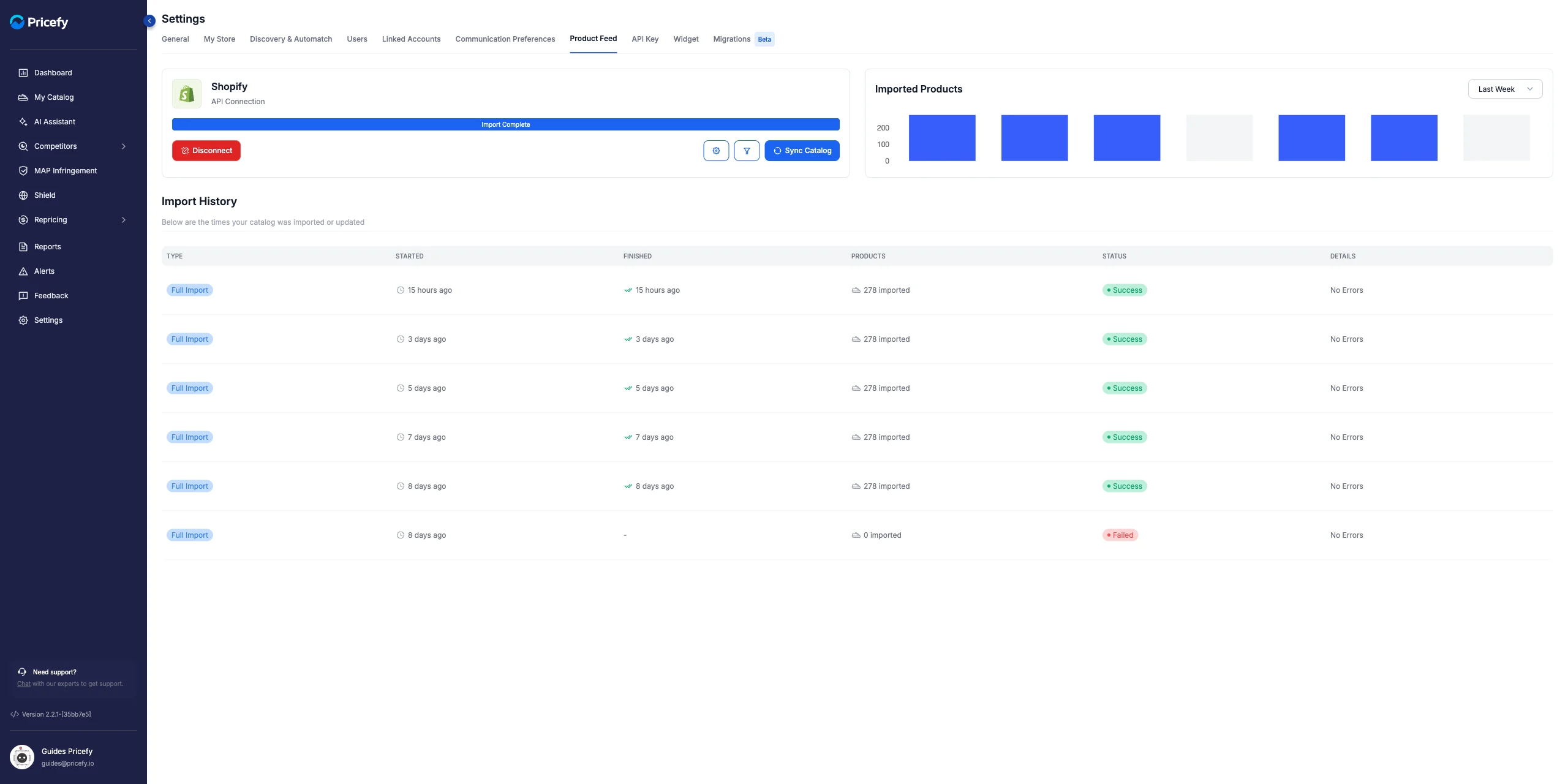This screenshot has width=1568, height=784.
Task: Click '0 imported' in the failed row
Action: tap(882, 535)
